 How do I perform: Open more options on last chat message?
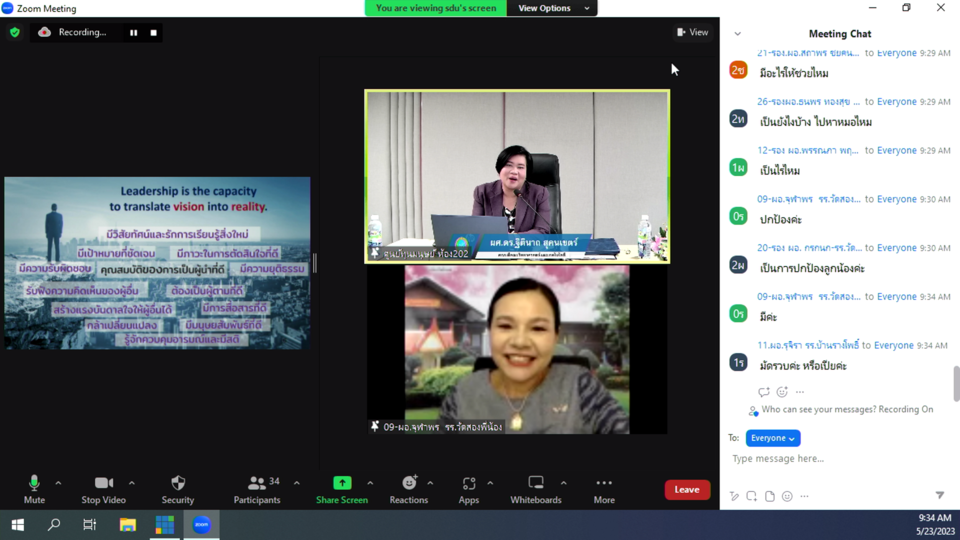tap(800, 392)
